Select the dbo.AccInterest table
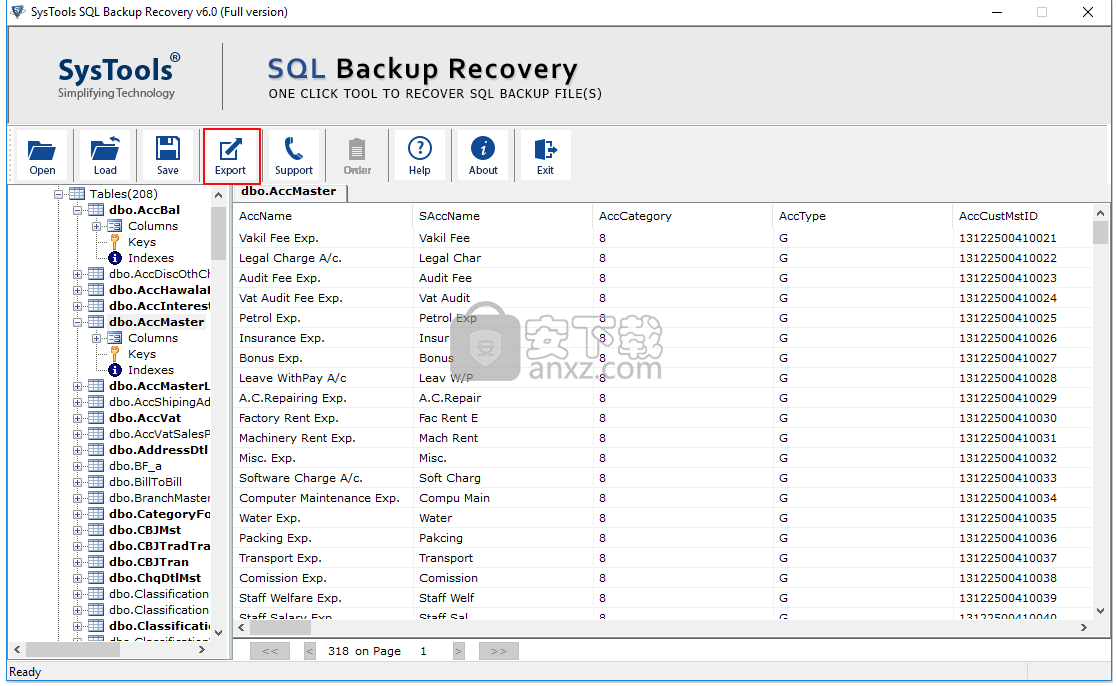The image size is (1116, 686). tap(159, 306)
